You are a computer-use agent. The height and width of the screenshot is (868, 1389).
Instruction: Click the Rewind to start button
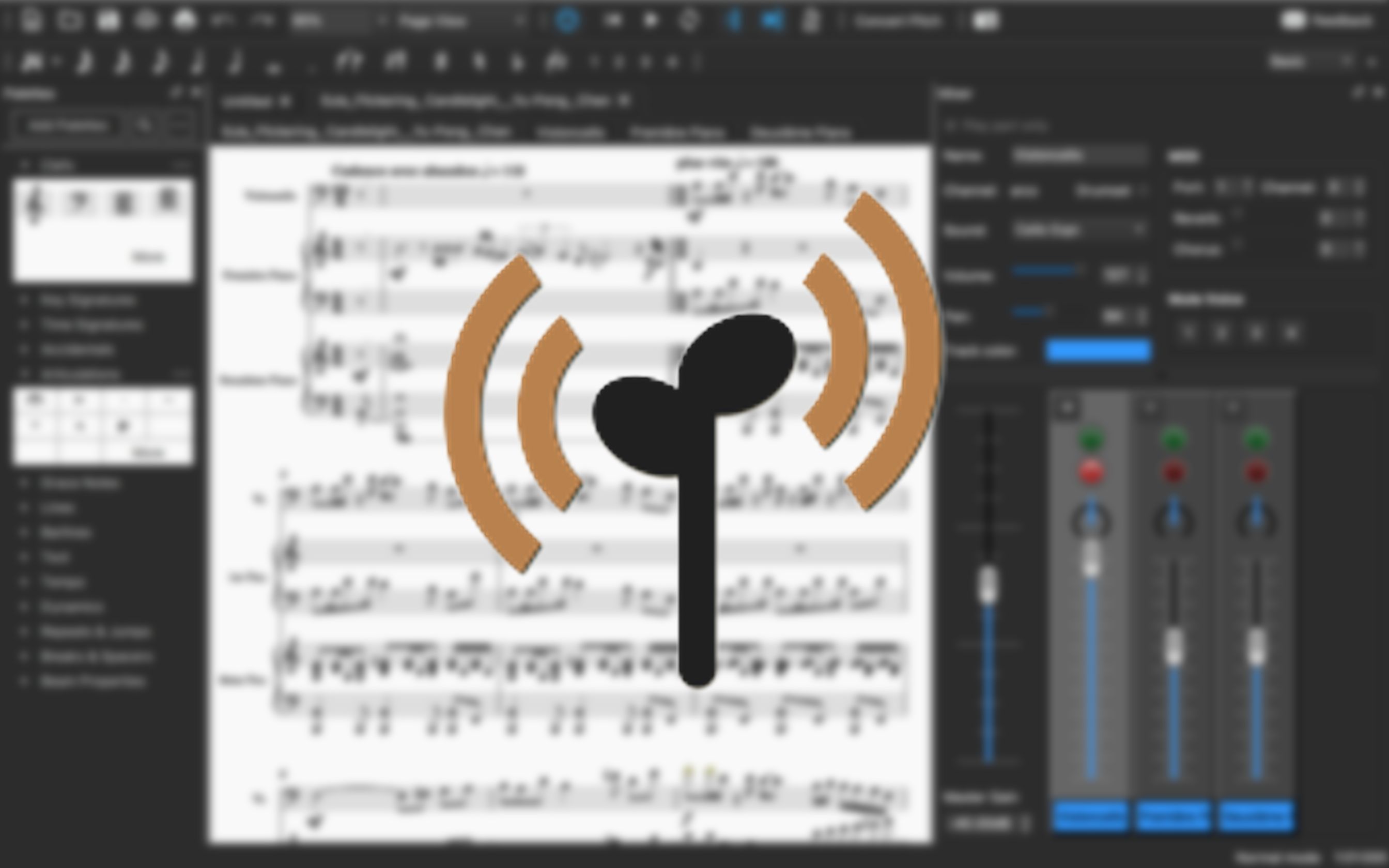612,21
